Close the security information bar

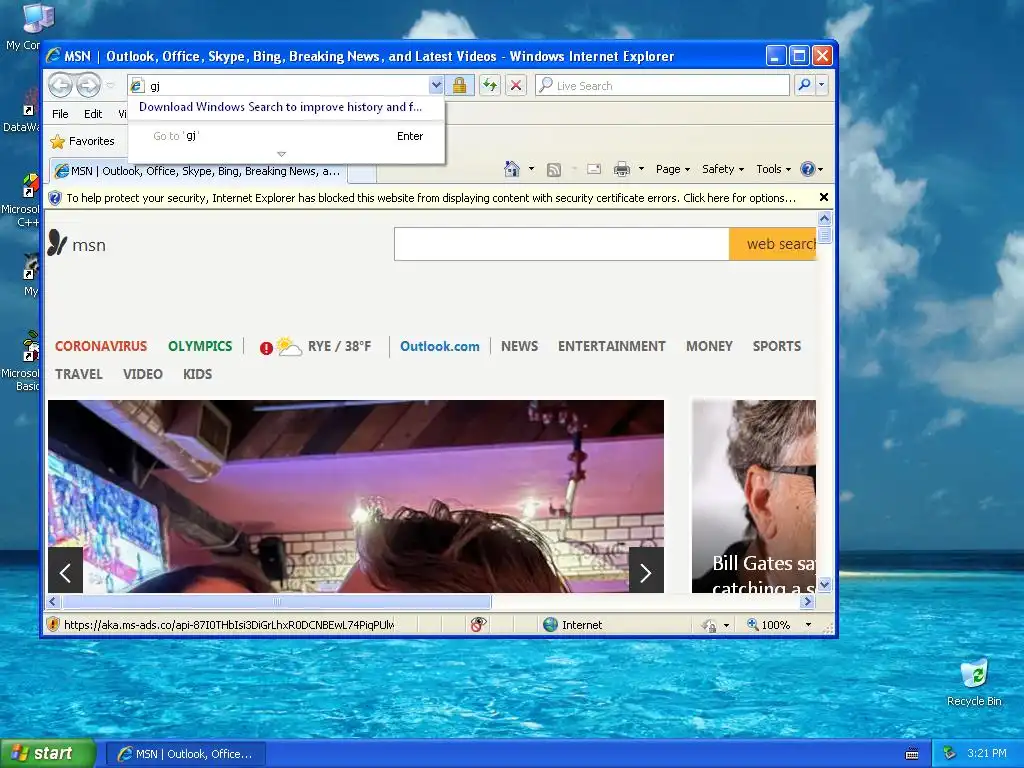point(824,197)
